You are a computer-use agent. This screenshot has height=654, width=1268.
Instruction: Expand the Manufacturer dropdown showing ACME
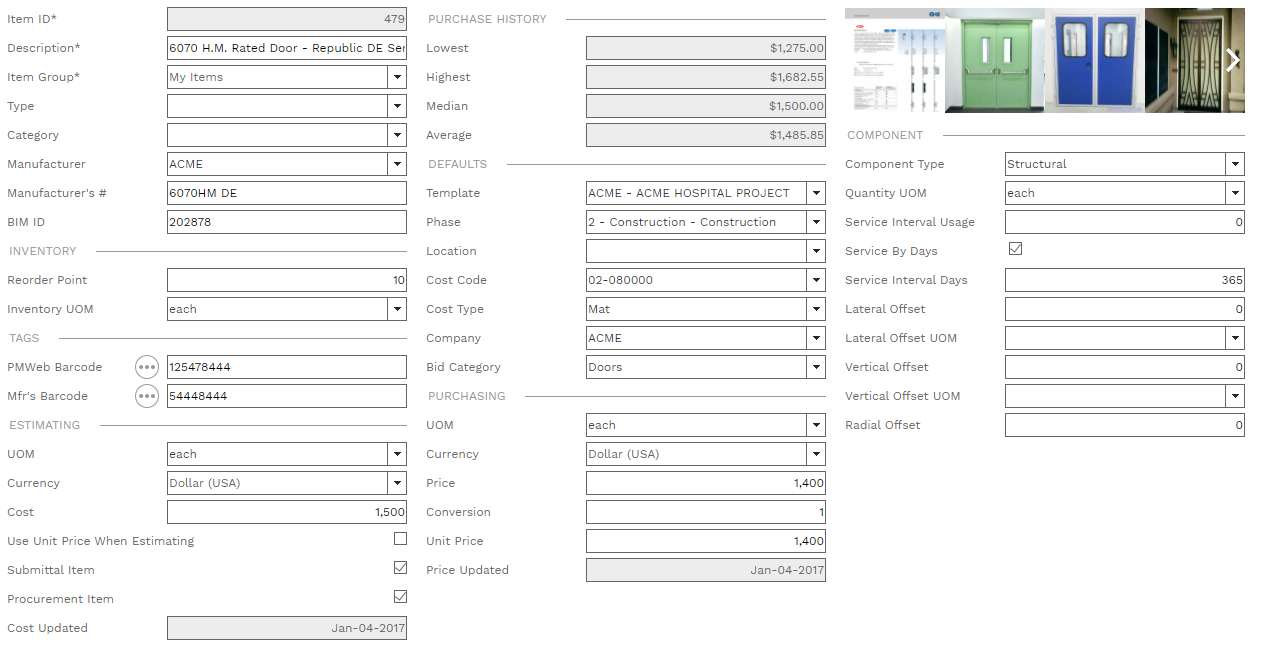(397, 163)
